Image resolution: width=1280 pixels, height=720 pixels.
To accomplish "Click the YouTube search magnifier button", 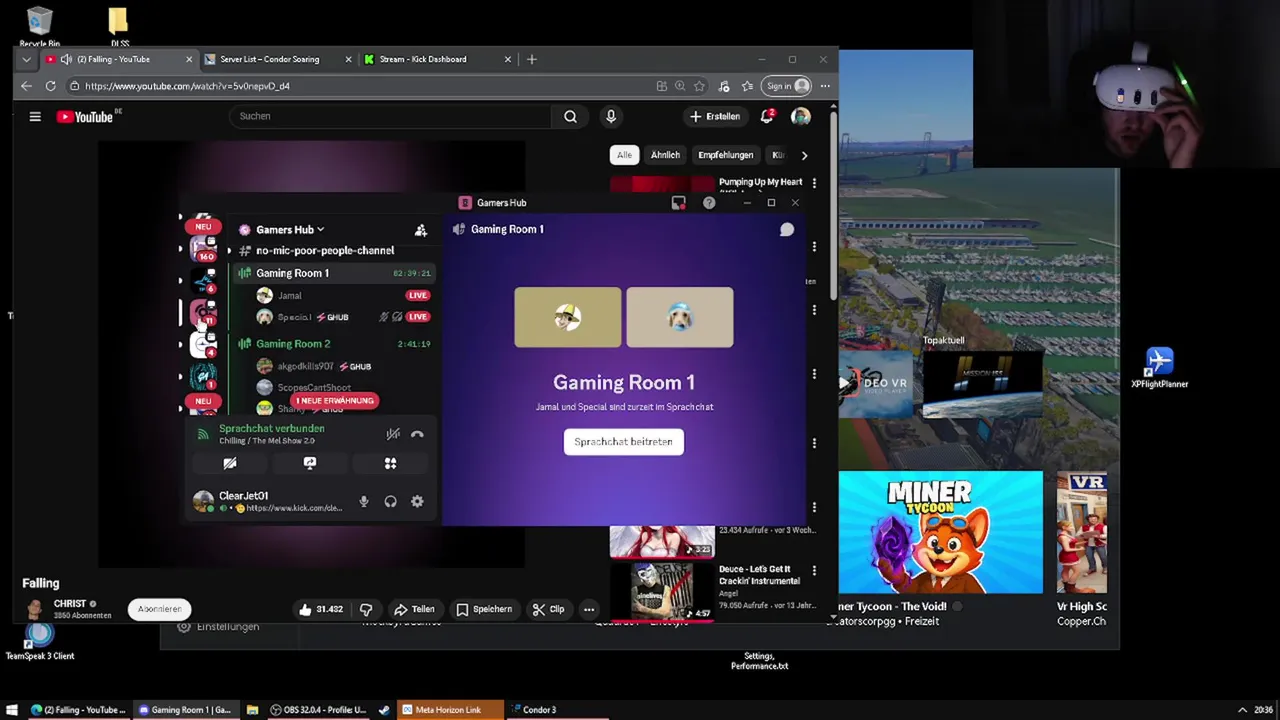I will tap(570, 116).
